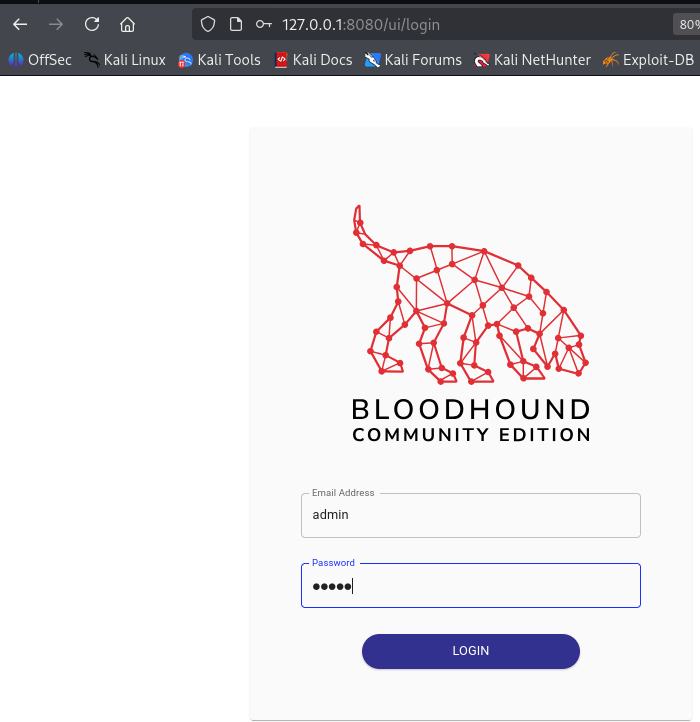
Task: Submit with the LOGIN button
Action: click(471, 651)
